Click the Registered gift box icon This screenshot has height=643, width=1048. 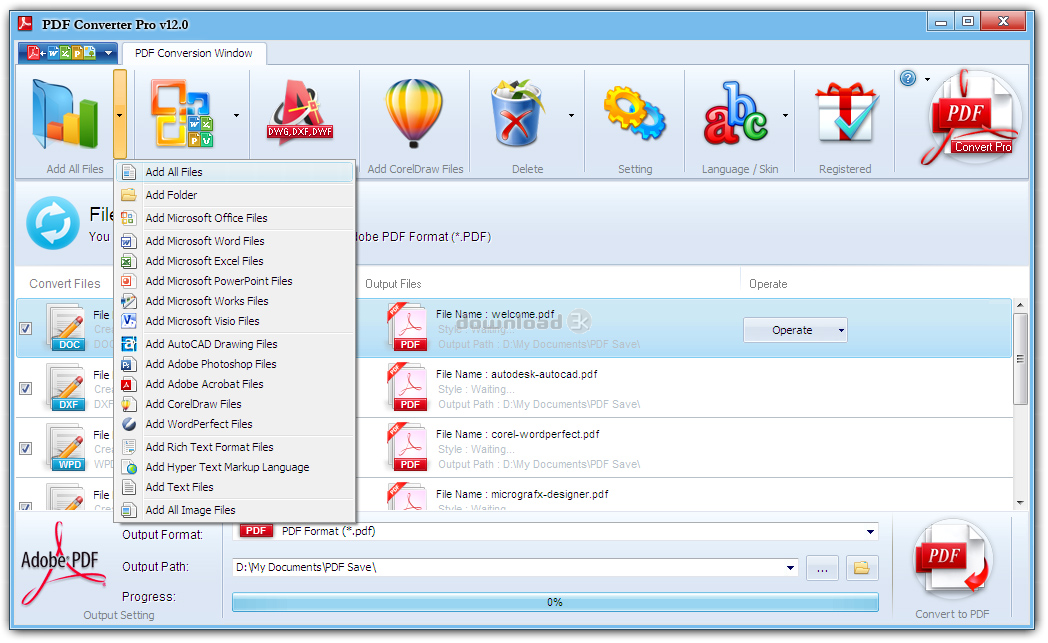coord(845,112)
